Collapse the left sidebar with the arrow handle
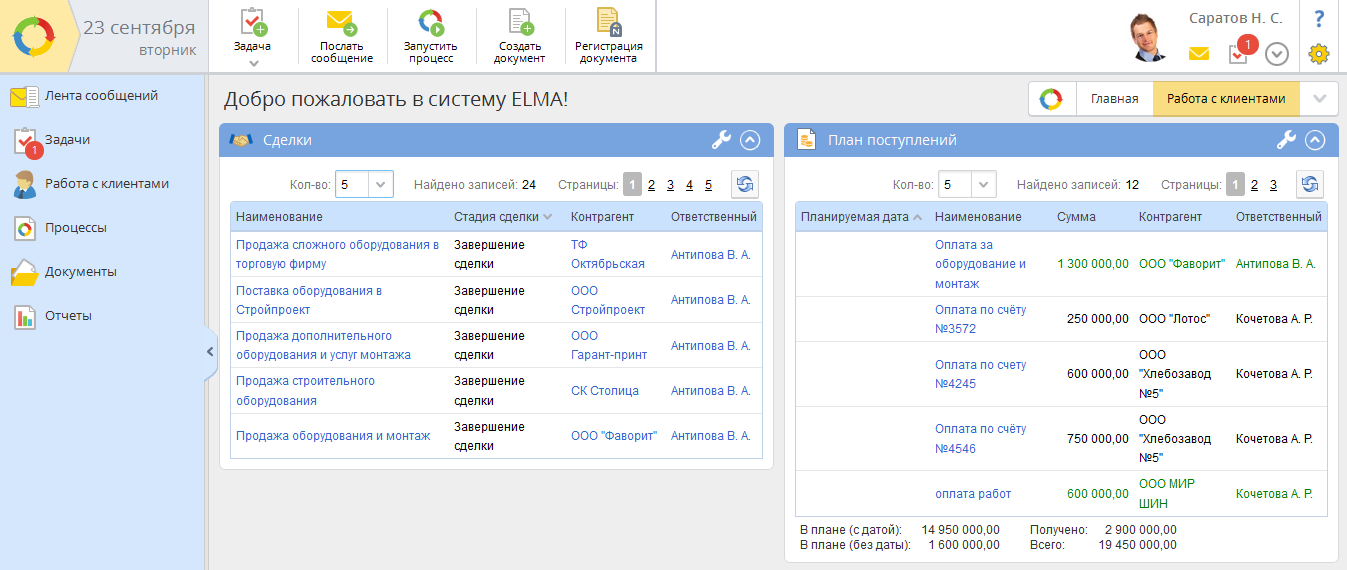Viewport: 1347px width, 570px height. [x=210, y=351]
